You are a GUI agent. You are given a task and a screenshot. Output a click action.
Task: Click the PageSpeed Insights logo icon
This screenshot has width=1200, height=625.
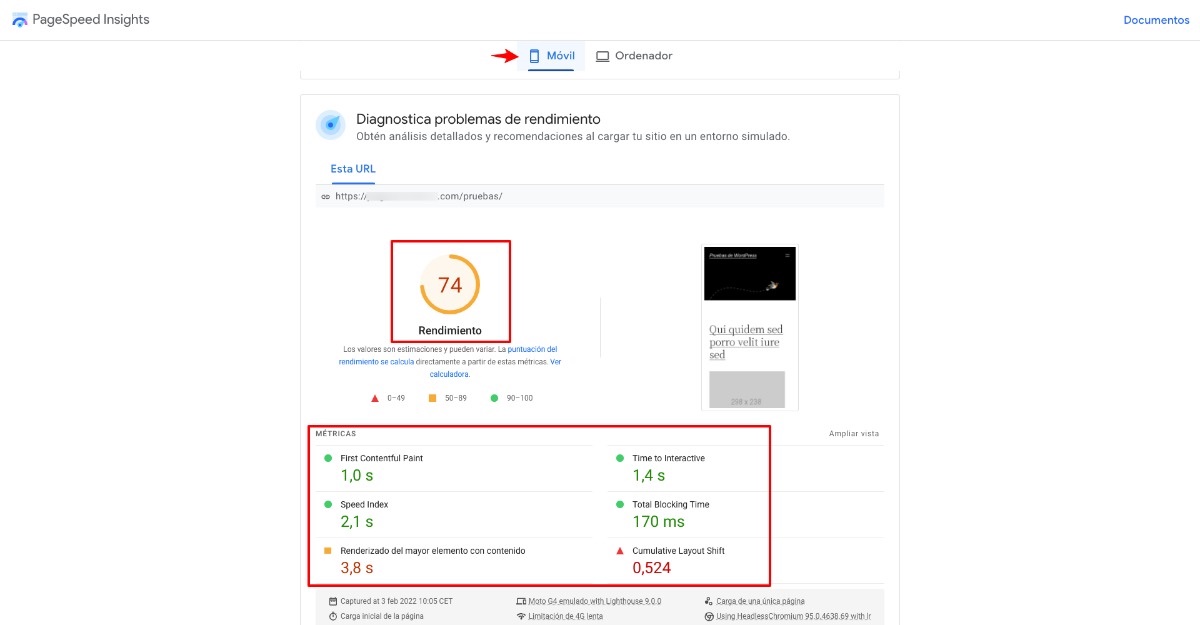(x=20, y=20)
